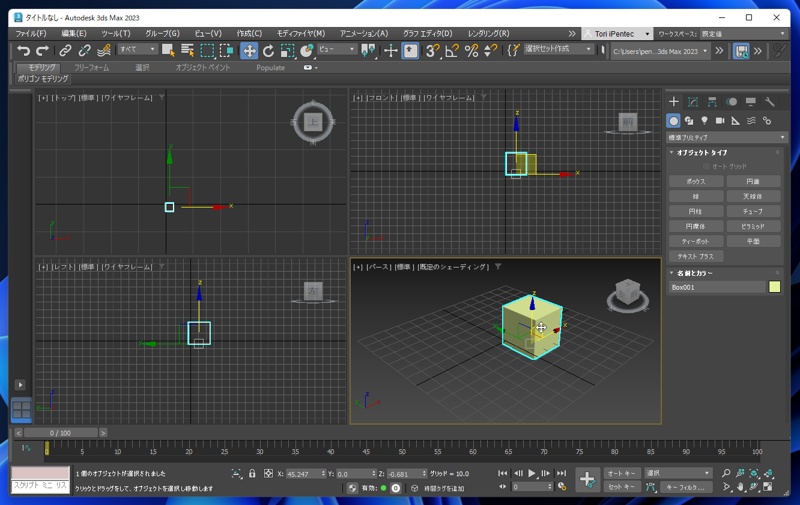Screen dimensions: 800x505
Task: Toggle the Selection Lock padlock icon
Action: pyautogui.click(x=252, y=473)
